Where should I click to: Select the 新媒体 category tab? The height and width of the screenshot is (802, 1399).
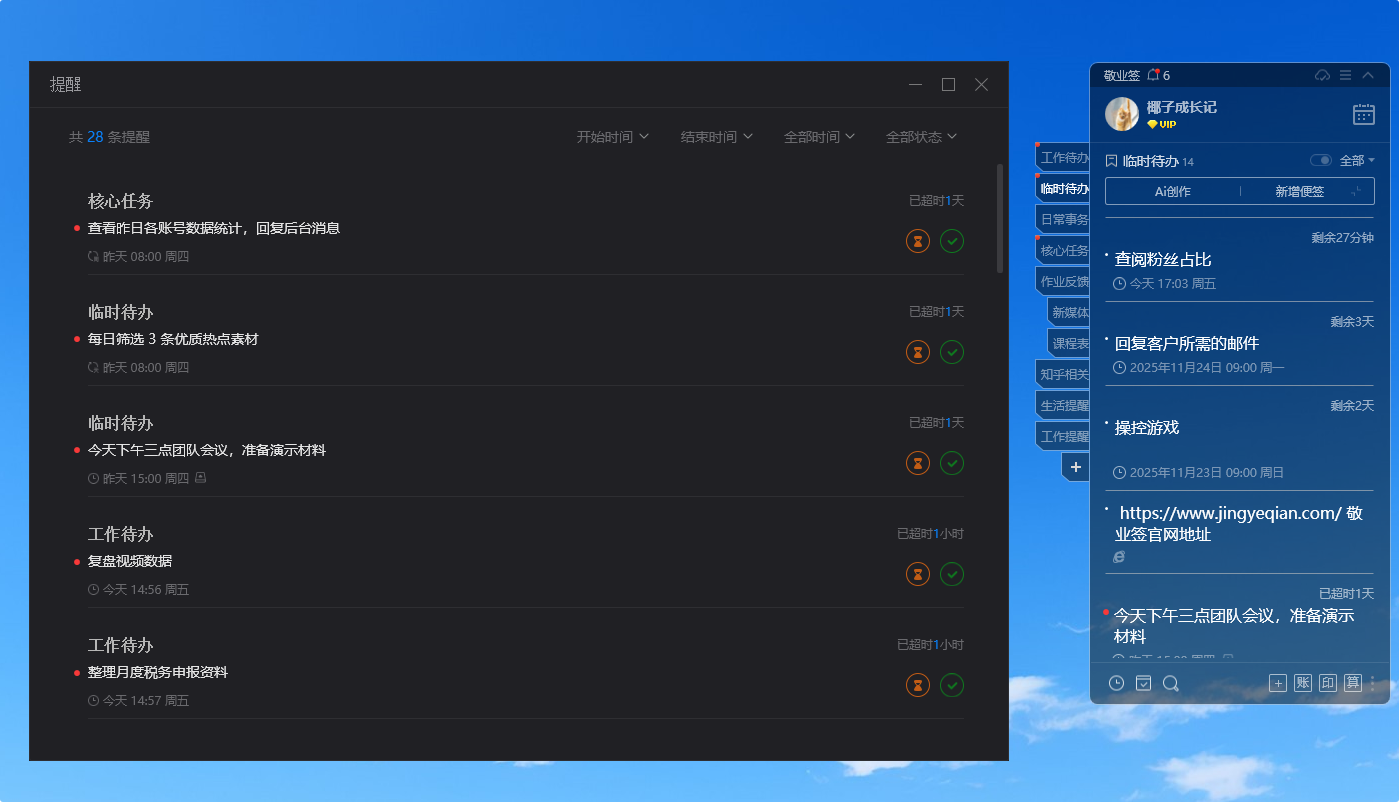click(x=1069, y=312)
